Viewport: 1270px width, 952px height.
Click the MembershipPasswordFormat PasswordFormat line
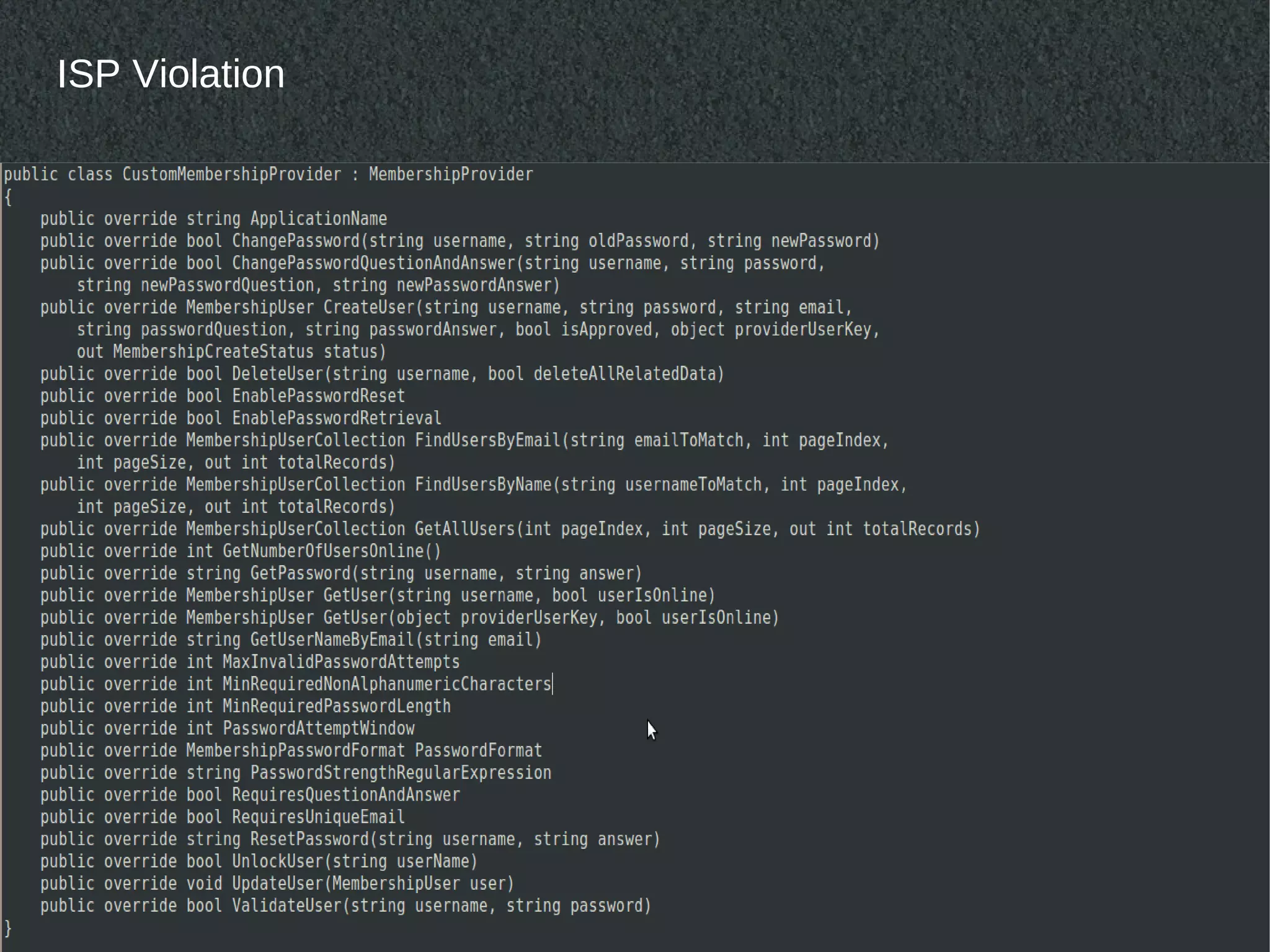pyautogui.click(x=291, y=751)
